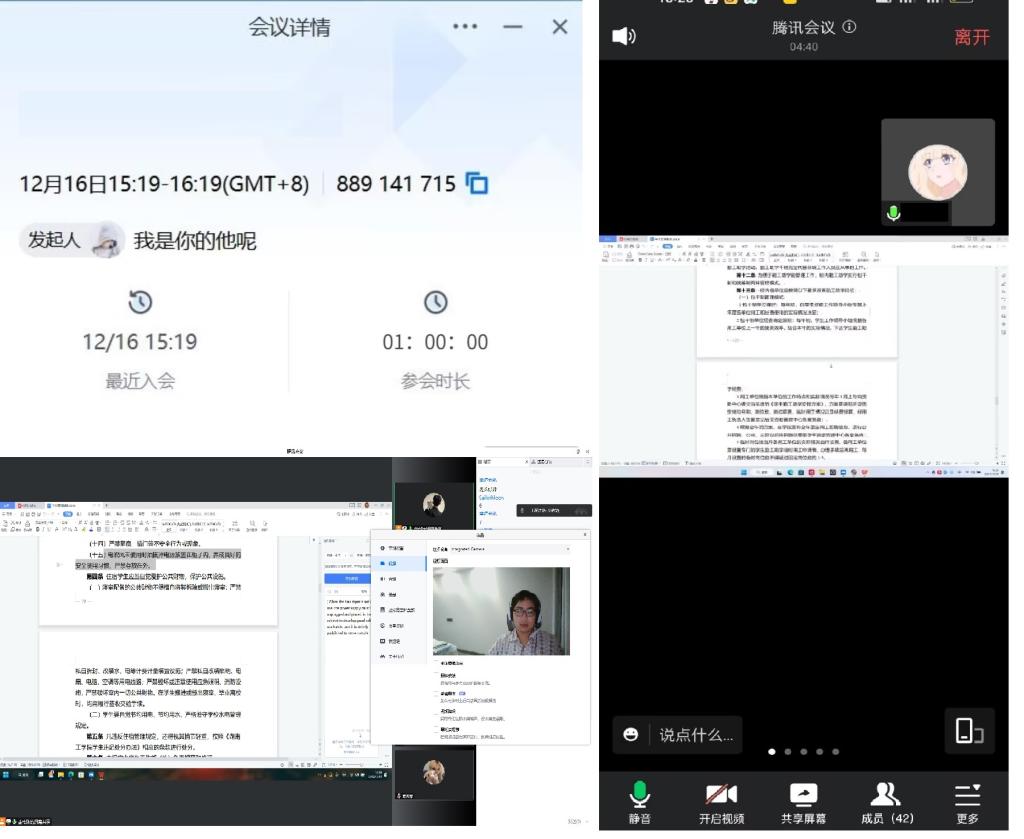
Task: Open the info icon beside 腾讯会议
Action: coord(850,27)
